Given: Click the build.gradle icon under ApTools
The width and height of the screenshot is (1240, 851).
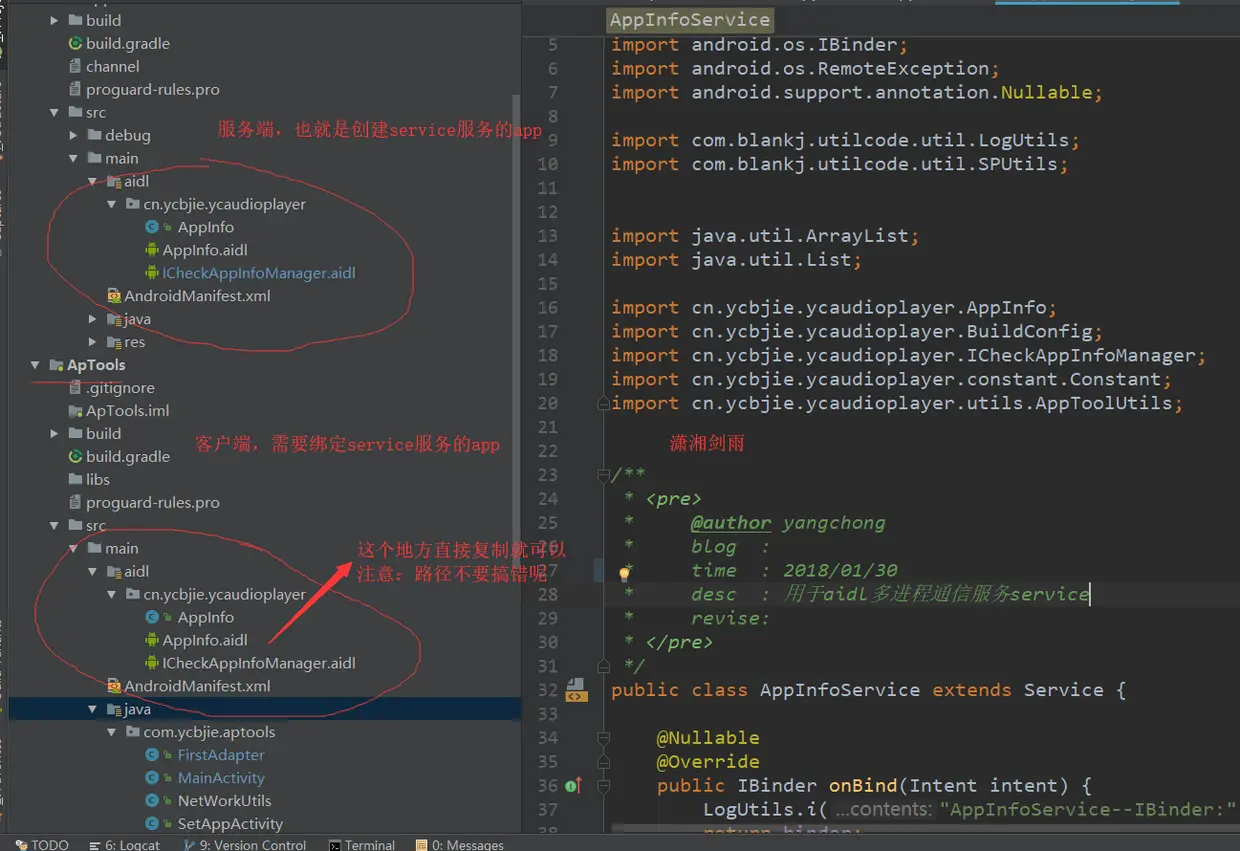Looking at the screenshot, I should pos(75,456).
